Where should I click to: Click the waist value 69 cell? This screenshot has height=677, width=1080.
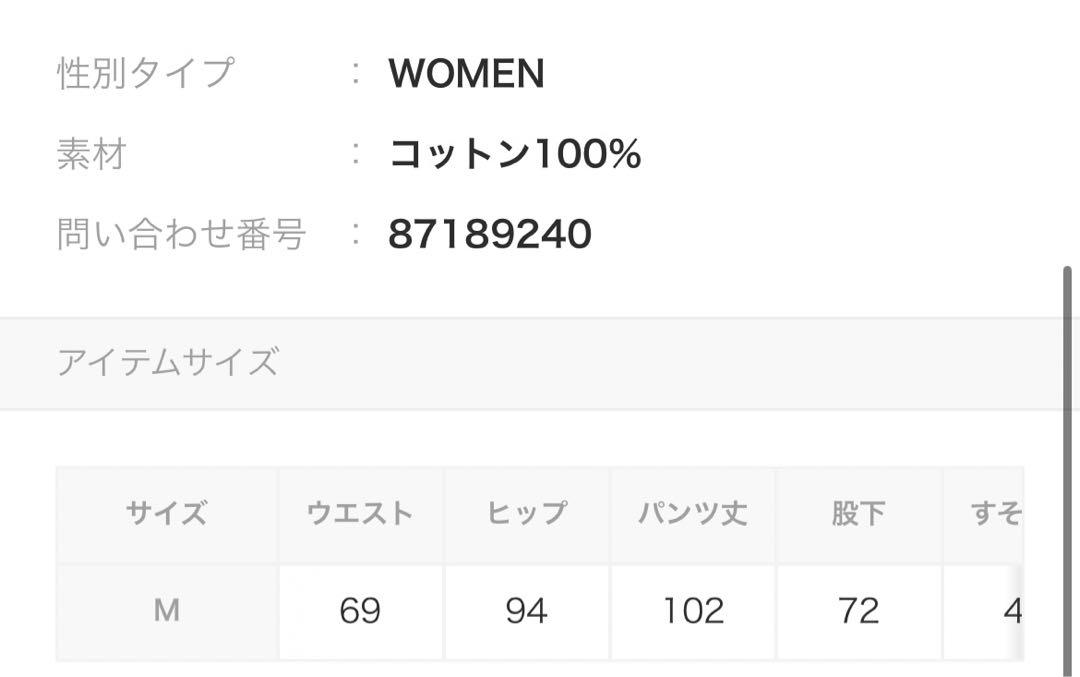pyautogui.click(x=360, y=612)
